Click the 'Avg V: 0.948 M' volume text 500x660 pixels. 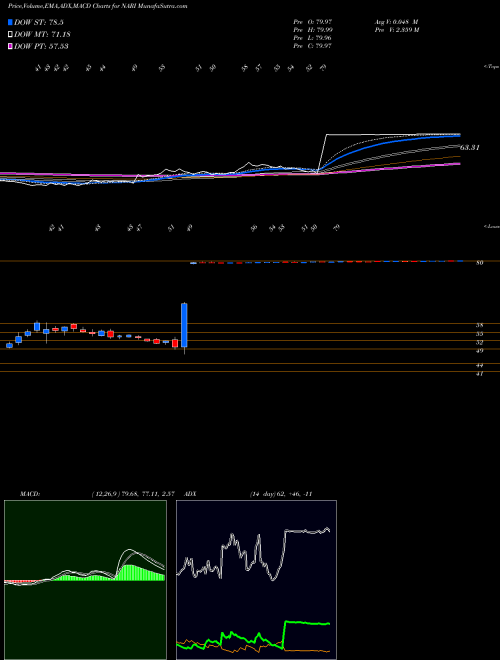point(396,21)
